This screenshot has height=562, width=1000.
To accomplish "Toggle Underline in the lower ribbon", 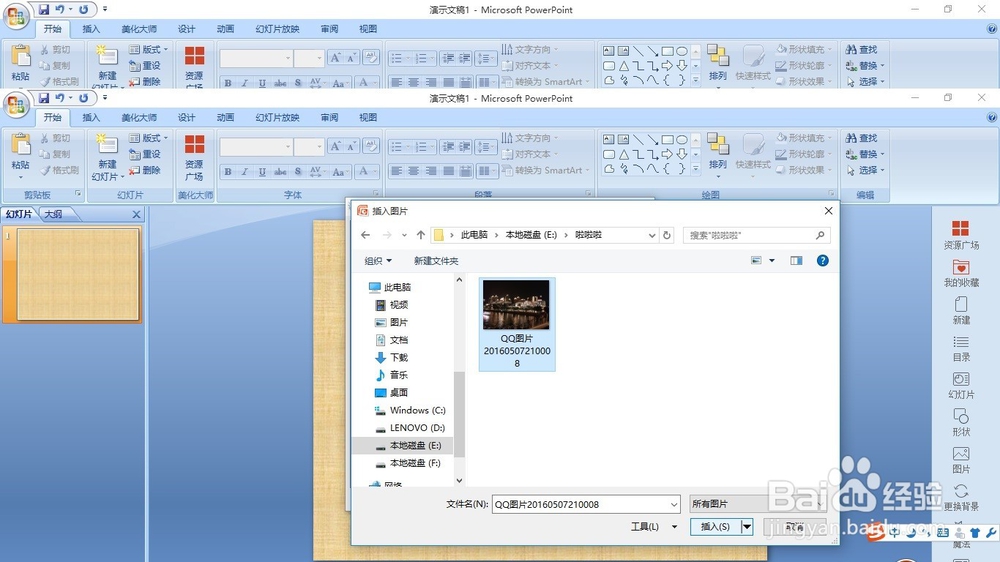I will point(262,171).
